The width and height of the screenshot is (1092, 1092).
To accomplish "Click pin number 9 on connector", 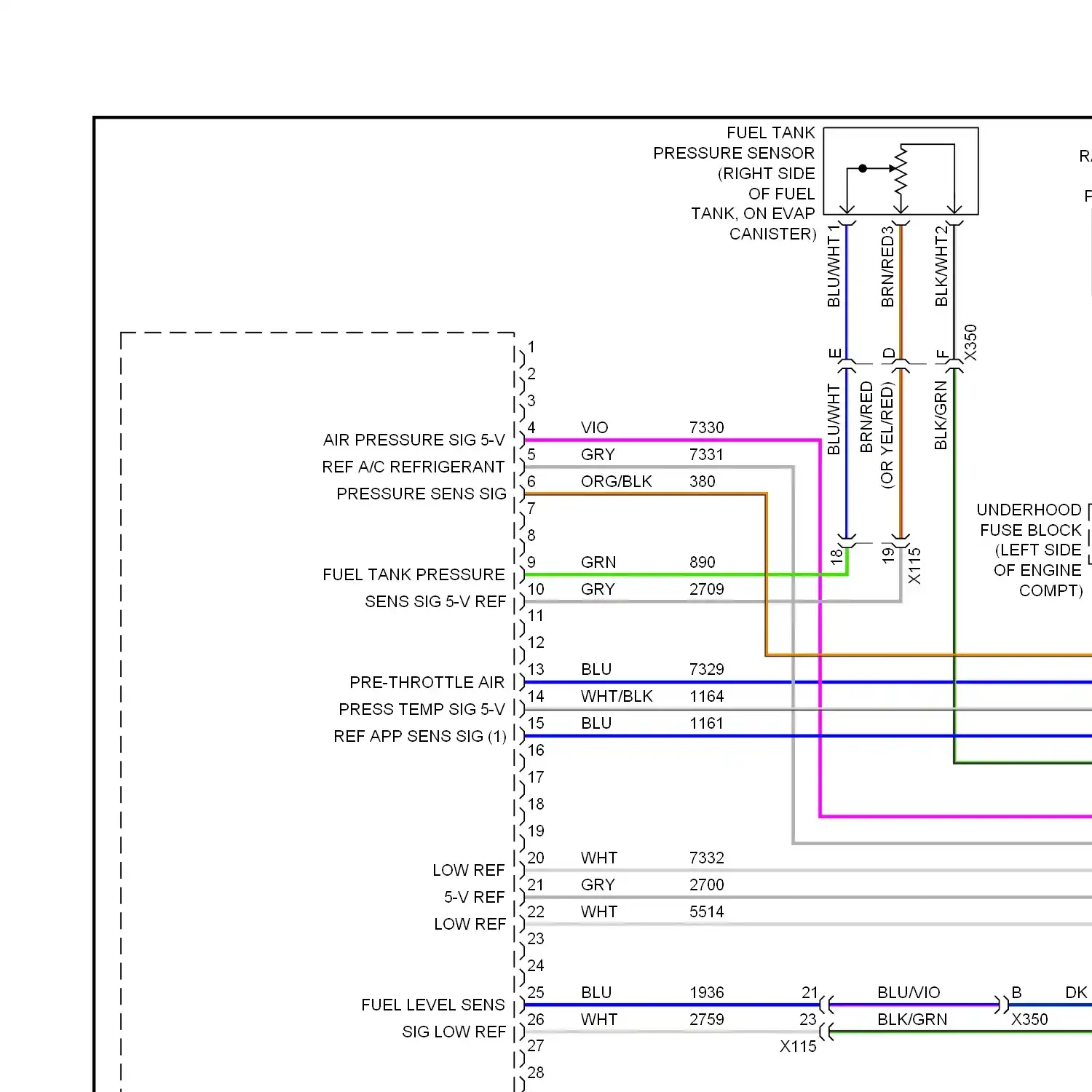I will point(531,562).
